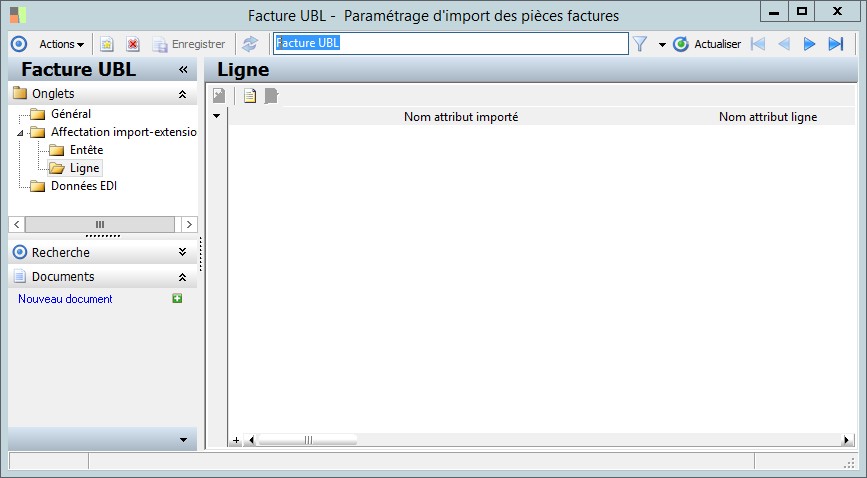Go to the last record arrow

(835, 44)
